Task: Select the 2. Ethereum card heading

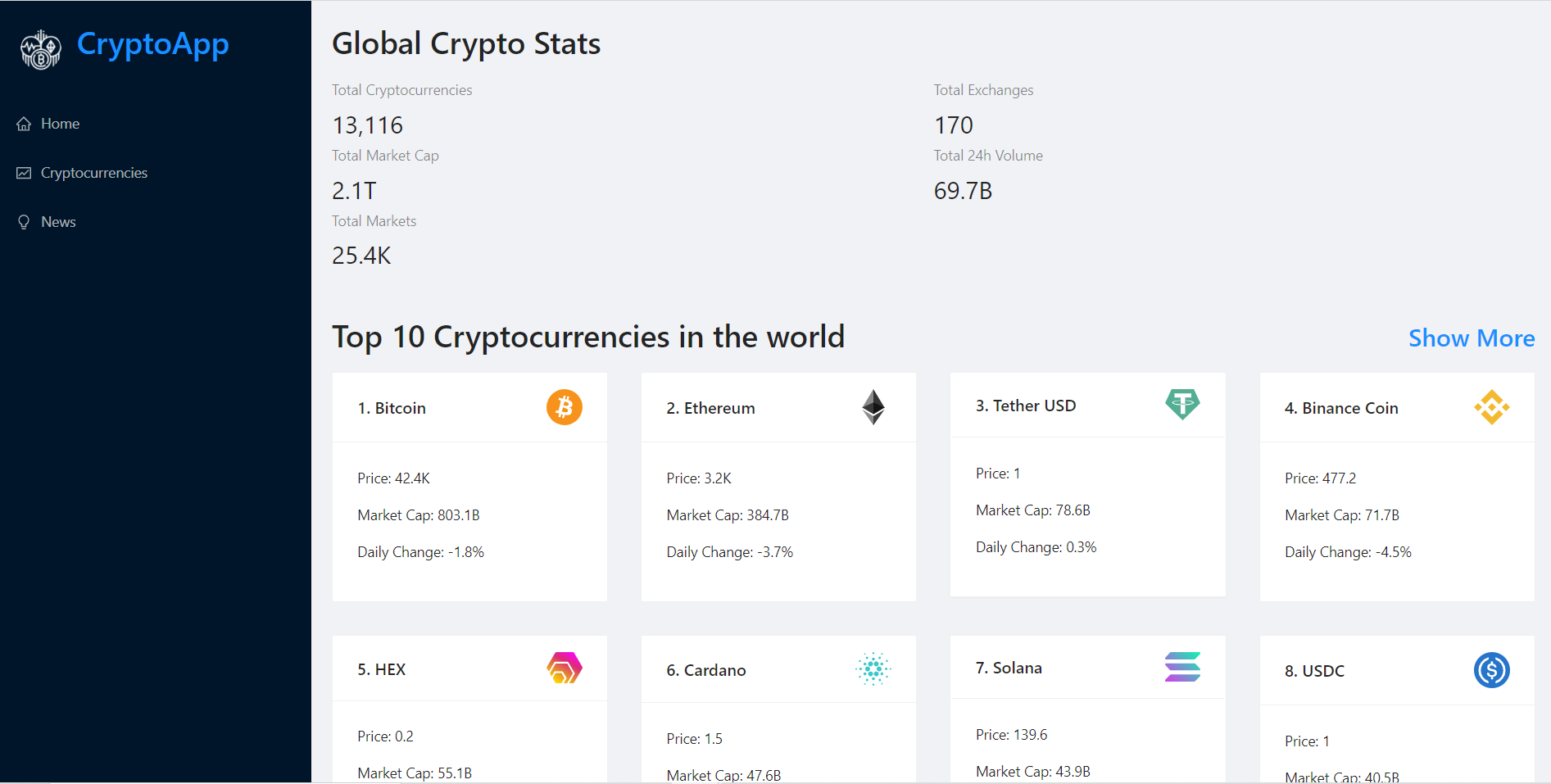Action: 710,408
